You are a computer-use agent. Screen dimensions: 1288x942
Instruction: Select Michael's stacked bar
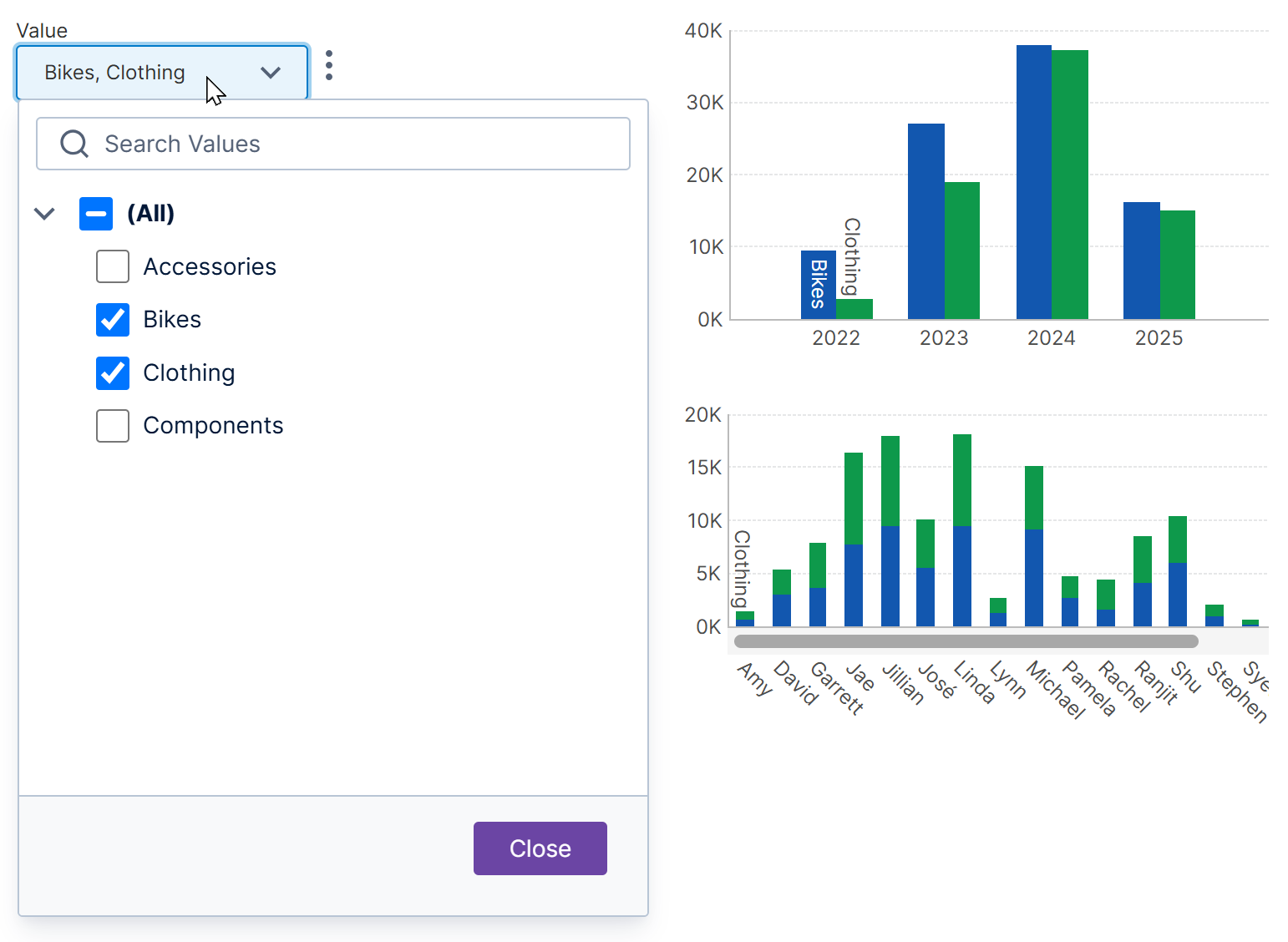click(x=1034, y=546)
